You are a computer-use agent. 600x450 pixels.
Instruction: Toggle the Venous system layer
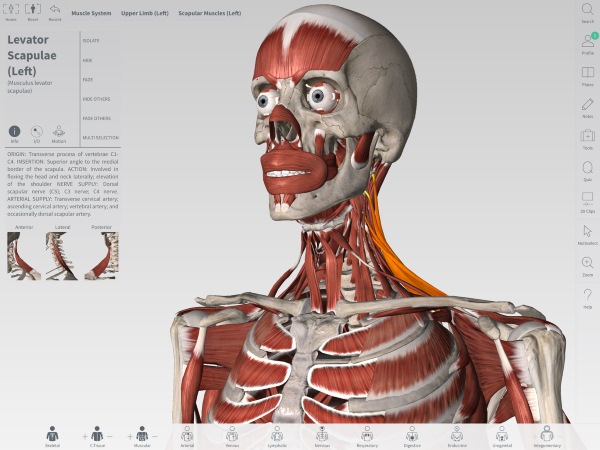(232, 436)
